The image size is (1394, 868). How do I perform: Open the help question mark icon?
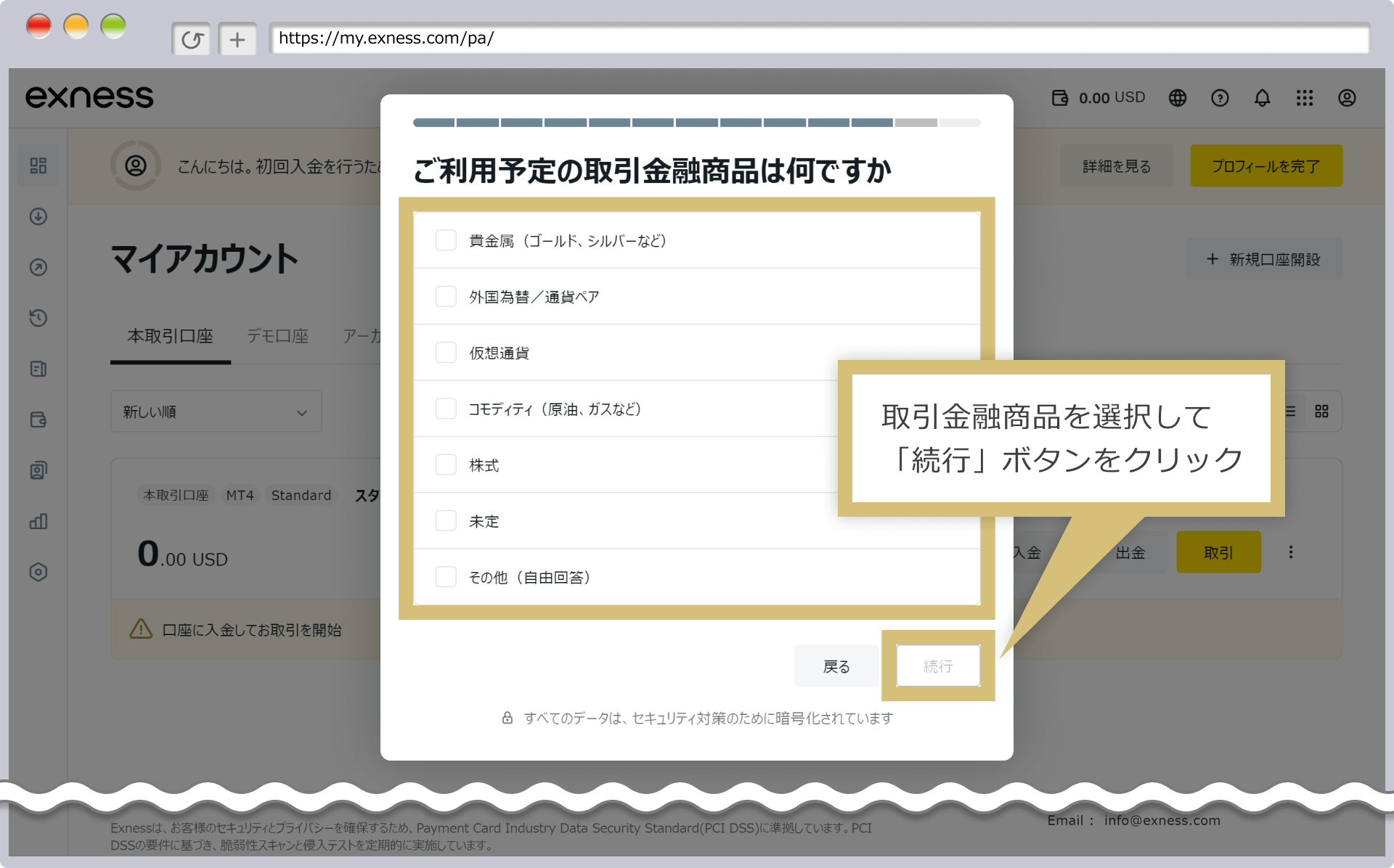[x=1220, y=98]
